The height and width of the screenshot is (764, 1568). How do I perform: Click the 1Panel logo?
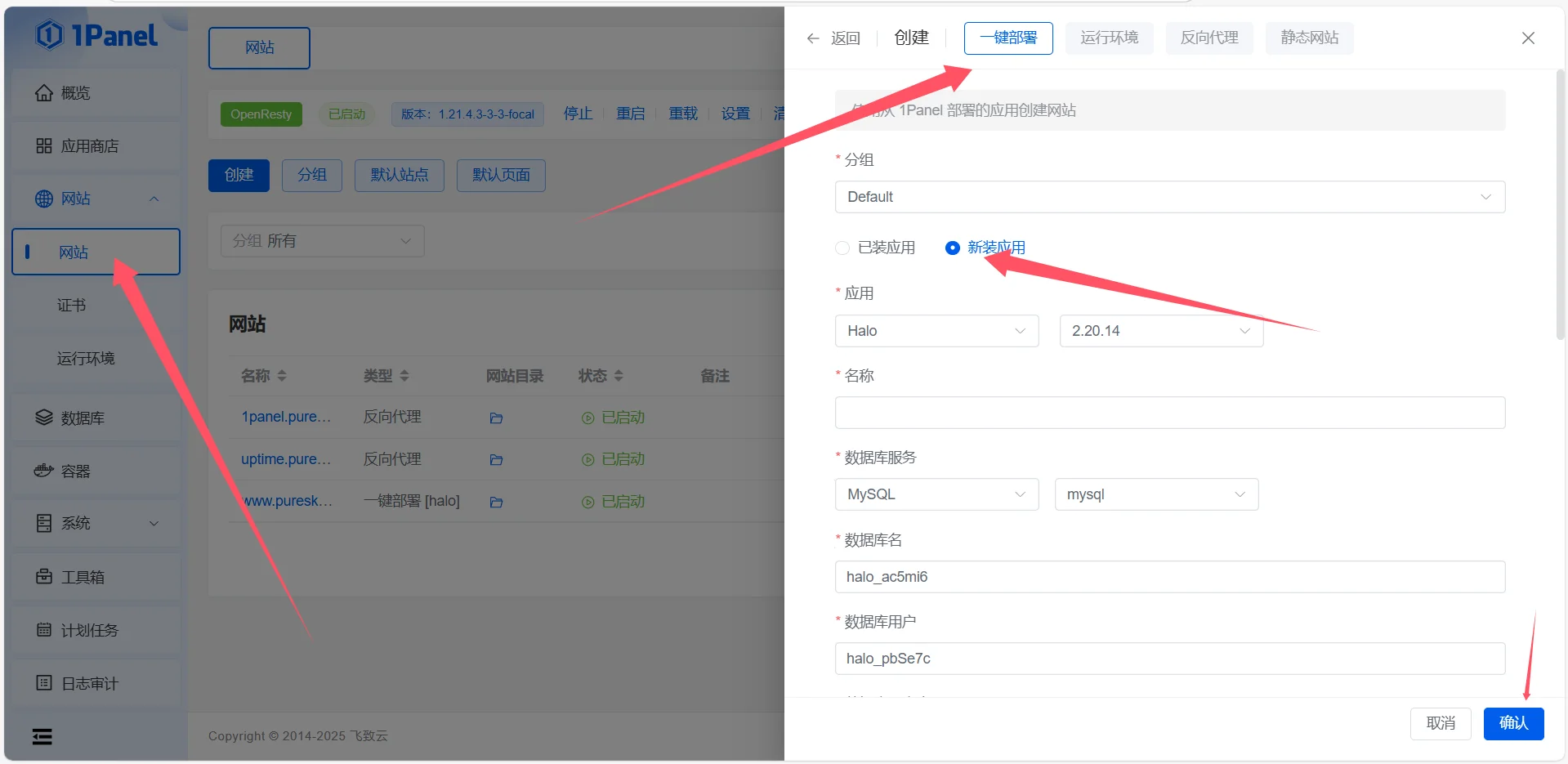tap(96, 34)
